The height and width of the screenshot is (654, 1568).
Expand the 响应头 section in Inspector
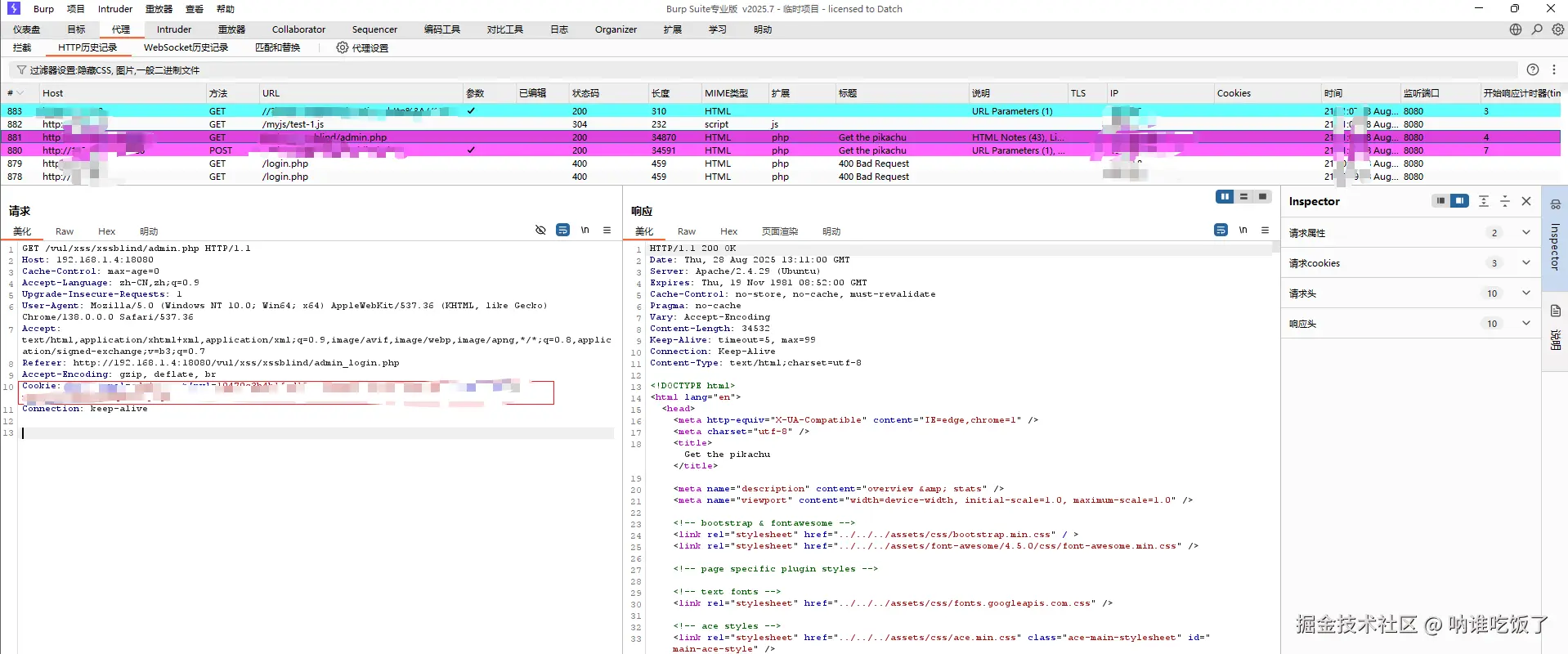1525,324
